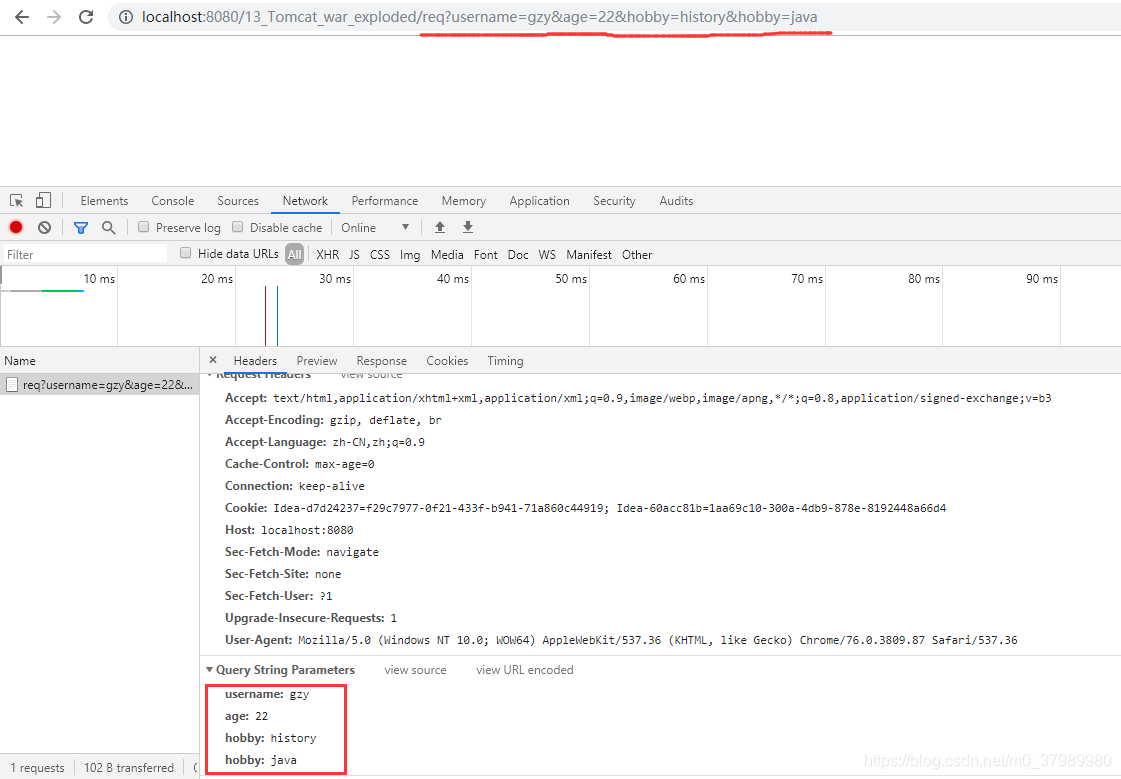Clear network requests using the clear icon
1121x779 pixels.
coord(42,227)
